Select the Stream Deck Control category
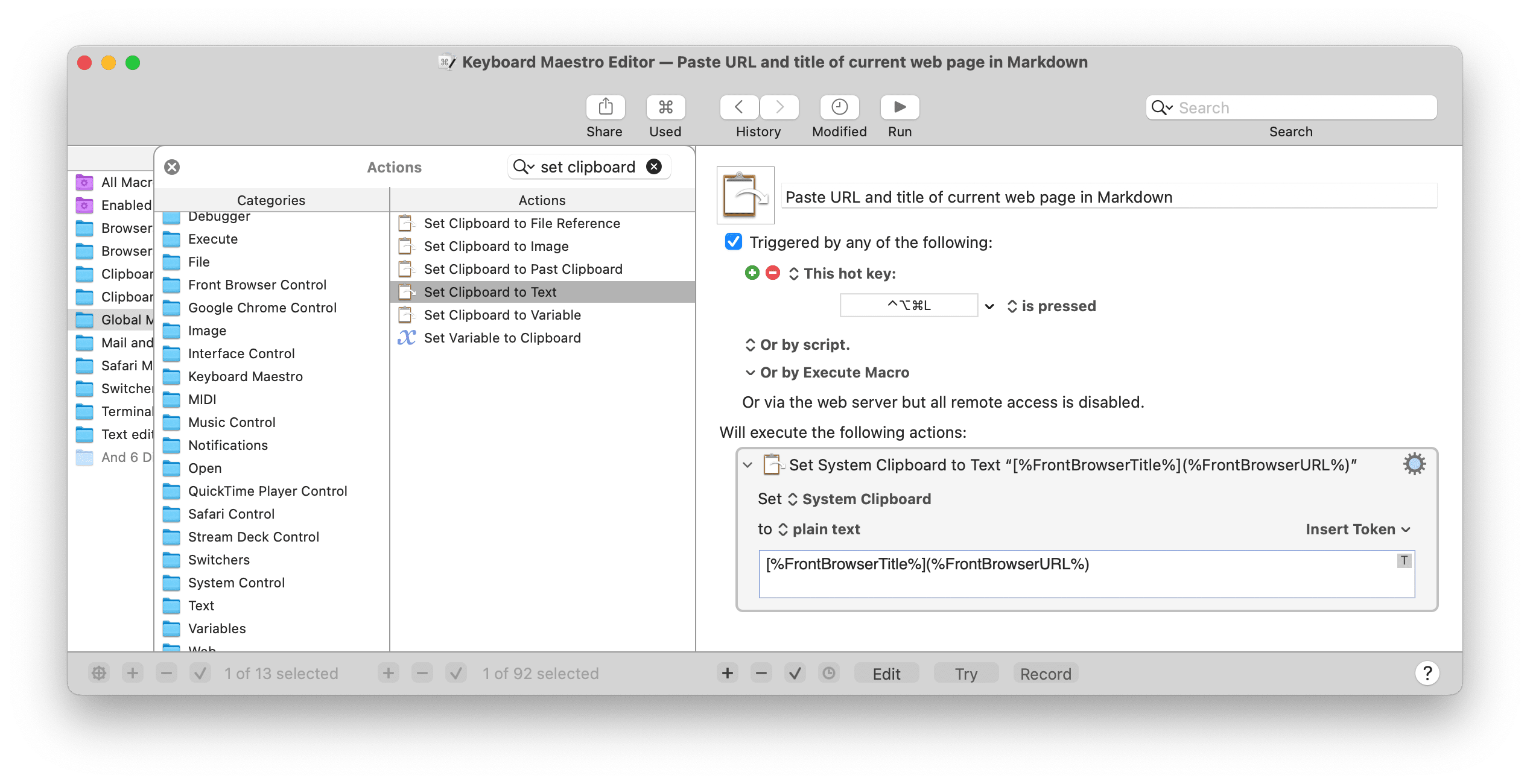 (272, 537)
